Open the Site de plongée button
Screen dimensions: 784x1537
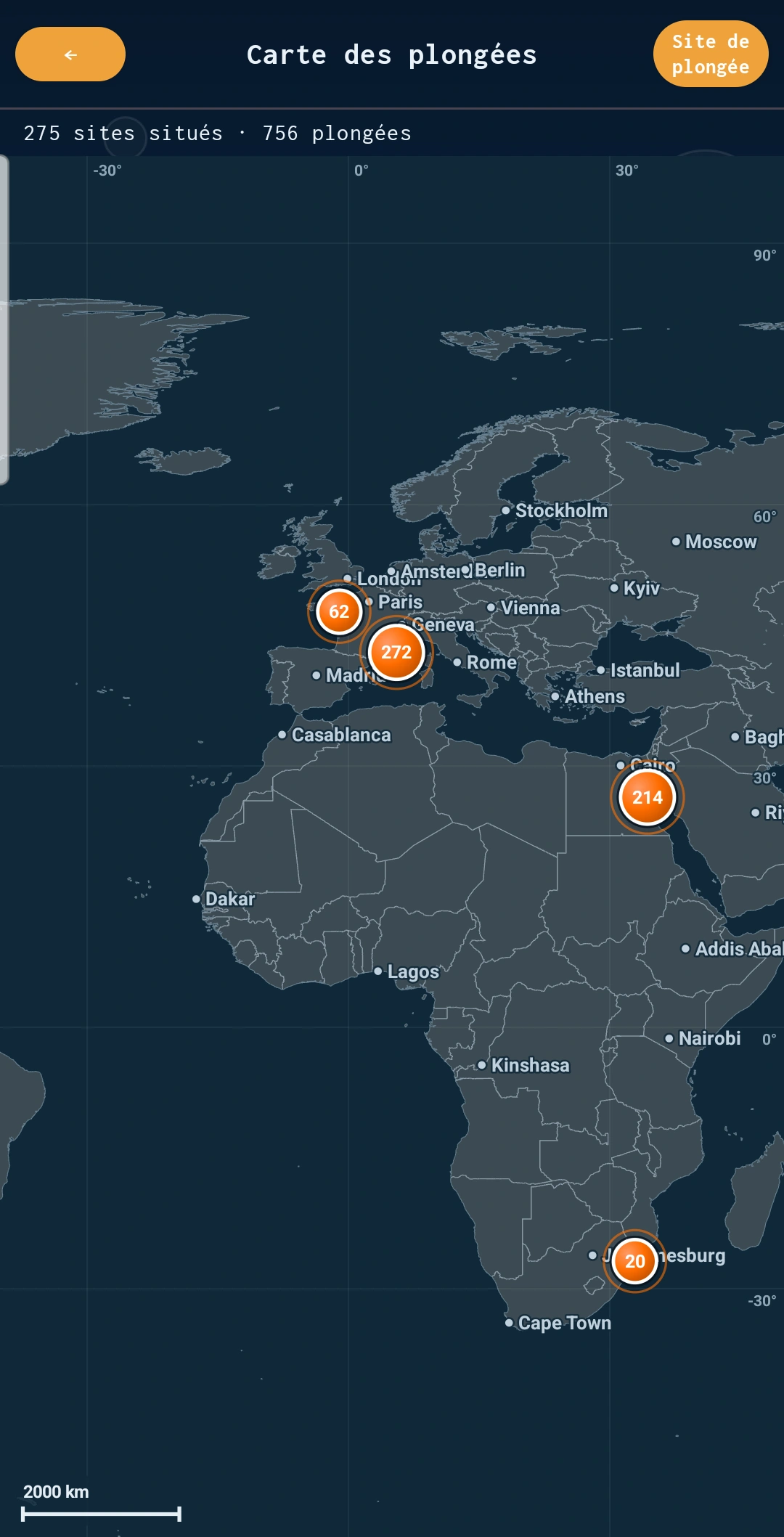coord(711,54)
